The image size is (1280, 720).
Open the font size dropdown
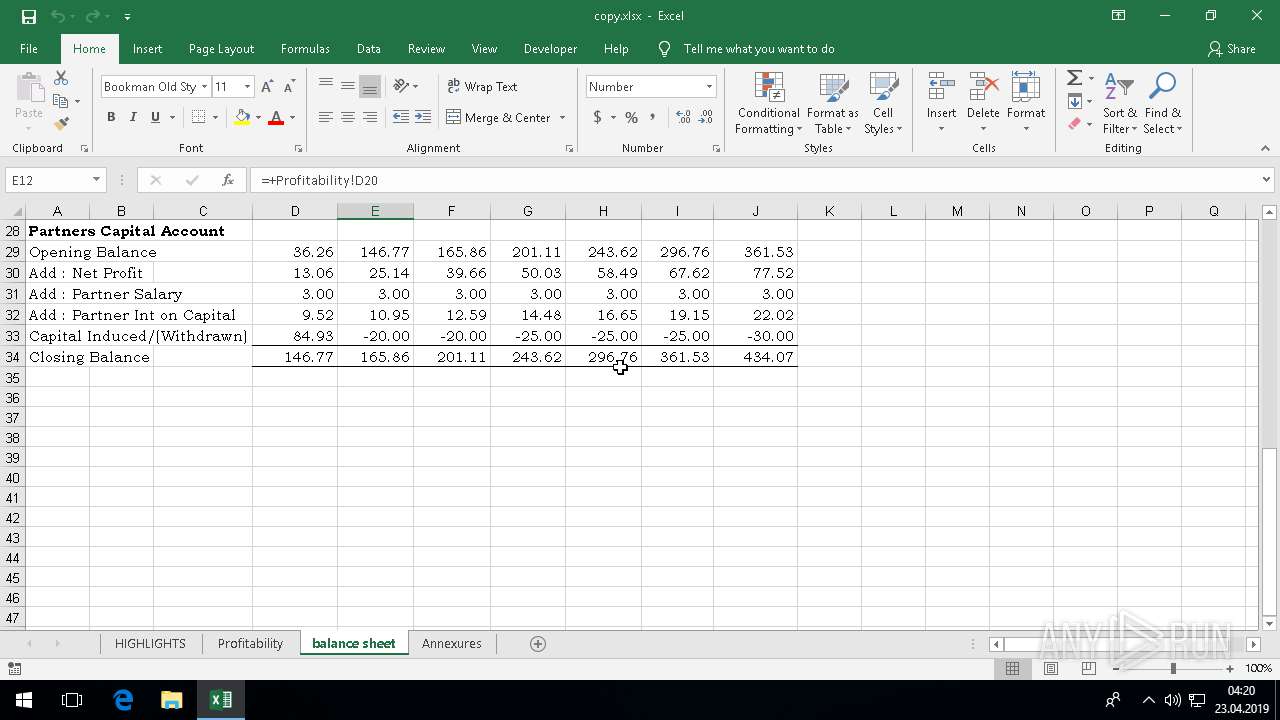pos(247,87)
